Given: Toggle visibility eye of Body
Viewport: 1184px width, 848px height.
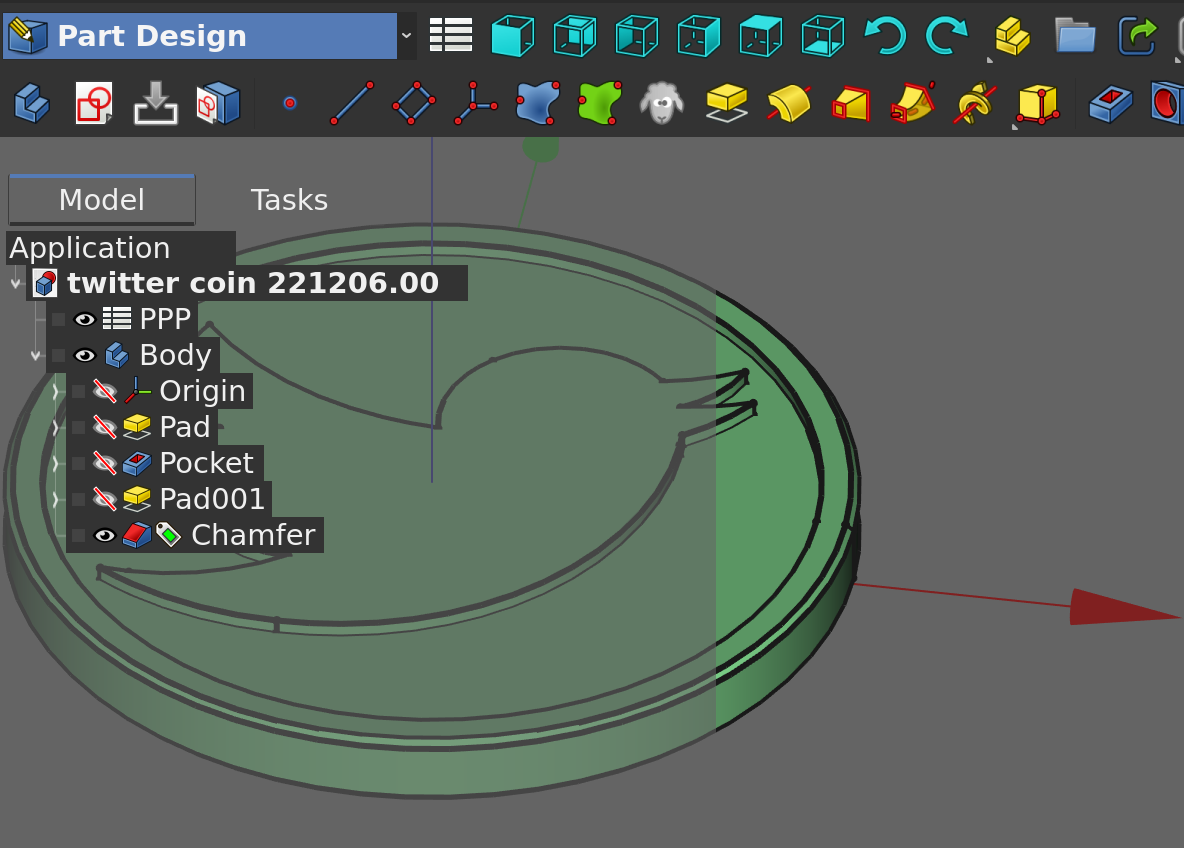Looking at the screenshot, I should point(85,355).
